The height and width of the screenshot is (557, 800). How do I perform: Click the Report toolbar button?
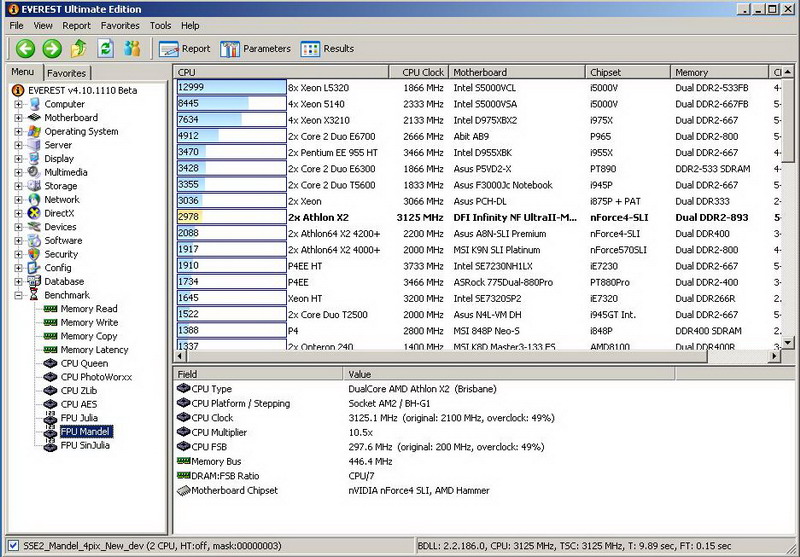click(185, 48)
